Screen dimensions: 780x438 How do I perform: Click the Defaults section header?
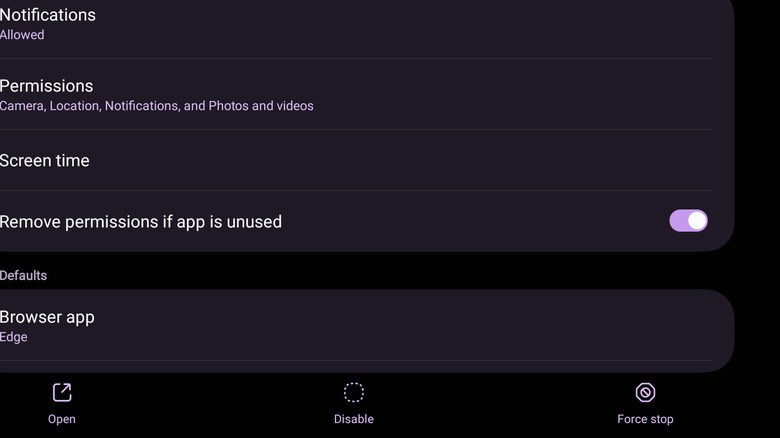point(24,275)
